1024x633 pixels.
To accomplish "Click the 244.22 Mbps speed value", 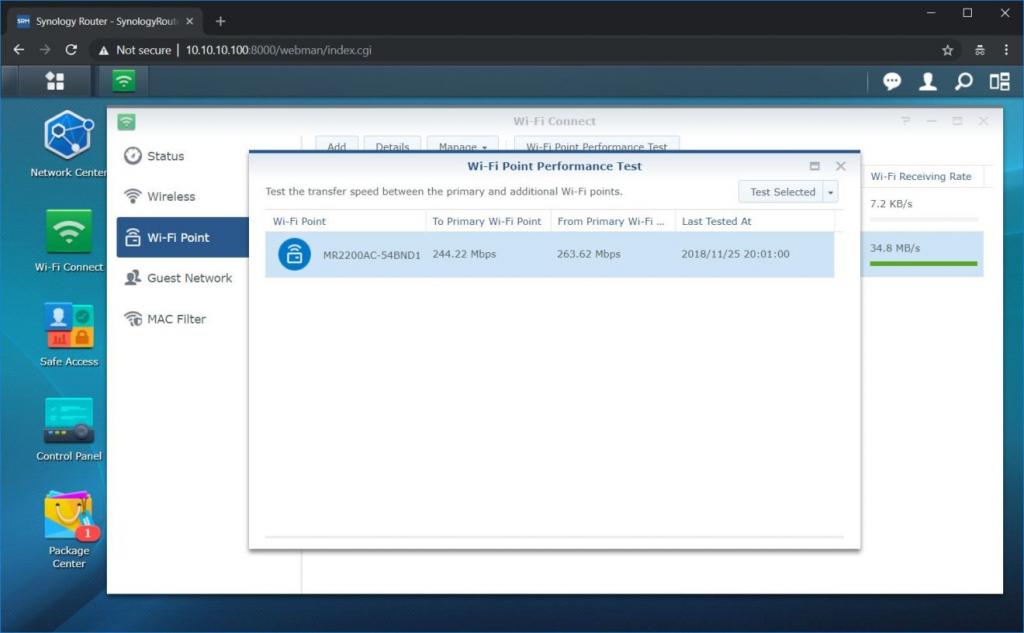I will 464,254.
